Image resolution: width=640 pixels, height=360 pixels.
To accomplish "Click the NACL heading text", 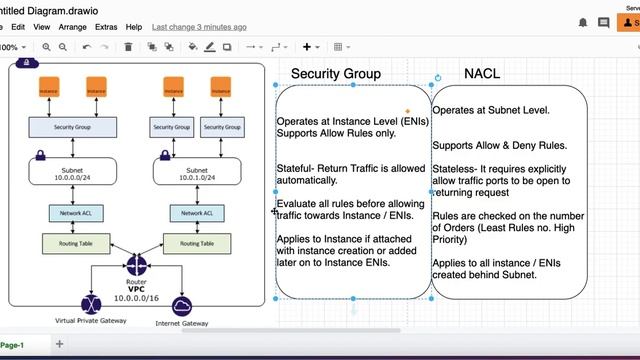I will coord(482,74).
